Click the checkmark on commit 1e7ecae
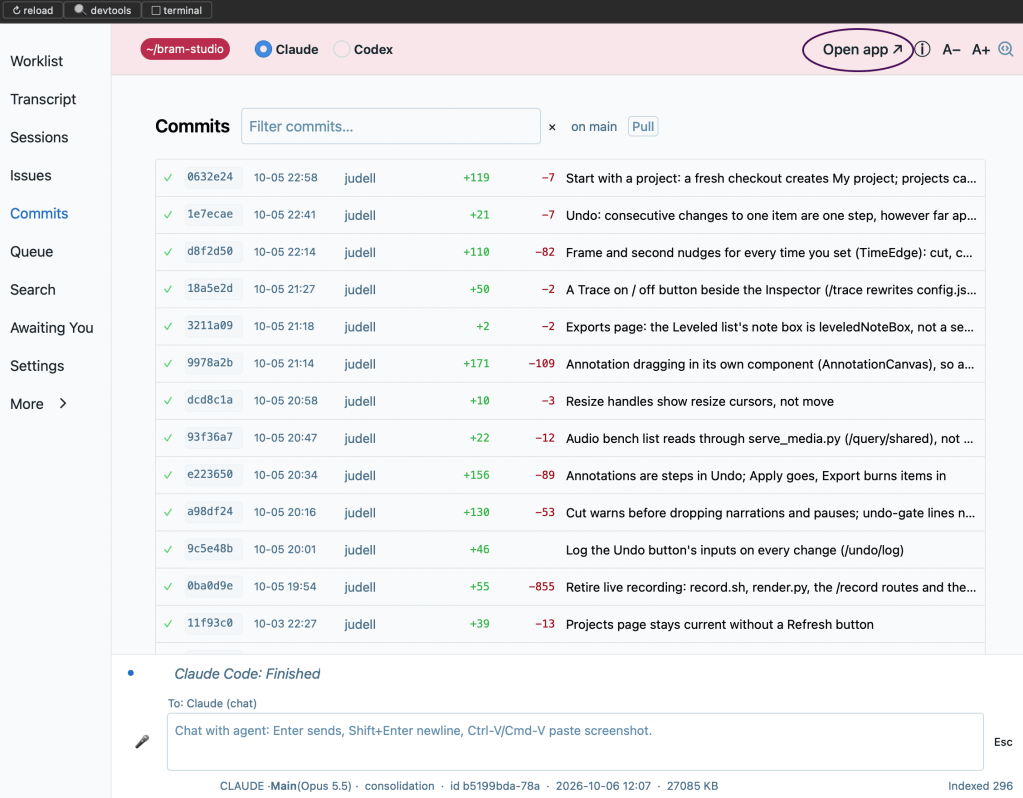 168,215
